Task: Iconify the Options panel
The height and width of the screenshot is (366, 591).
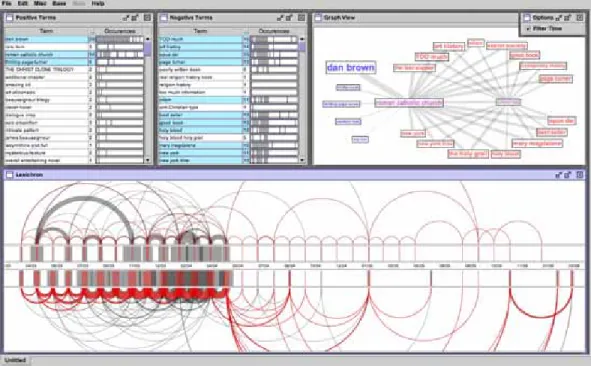Action: tap(559, 18)
